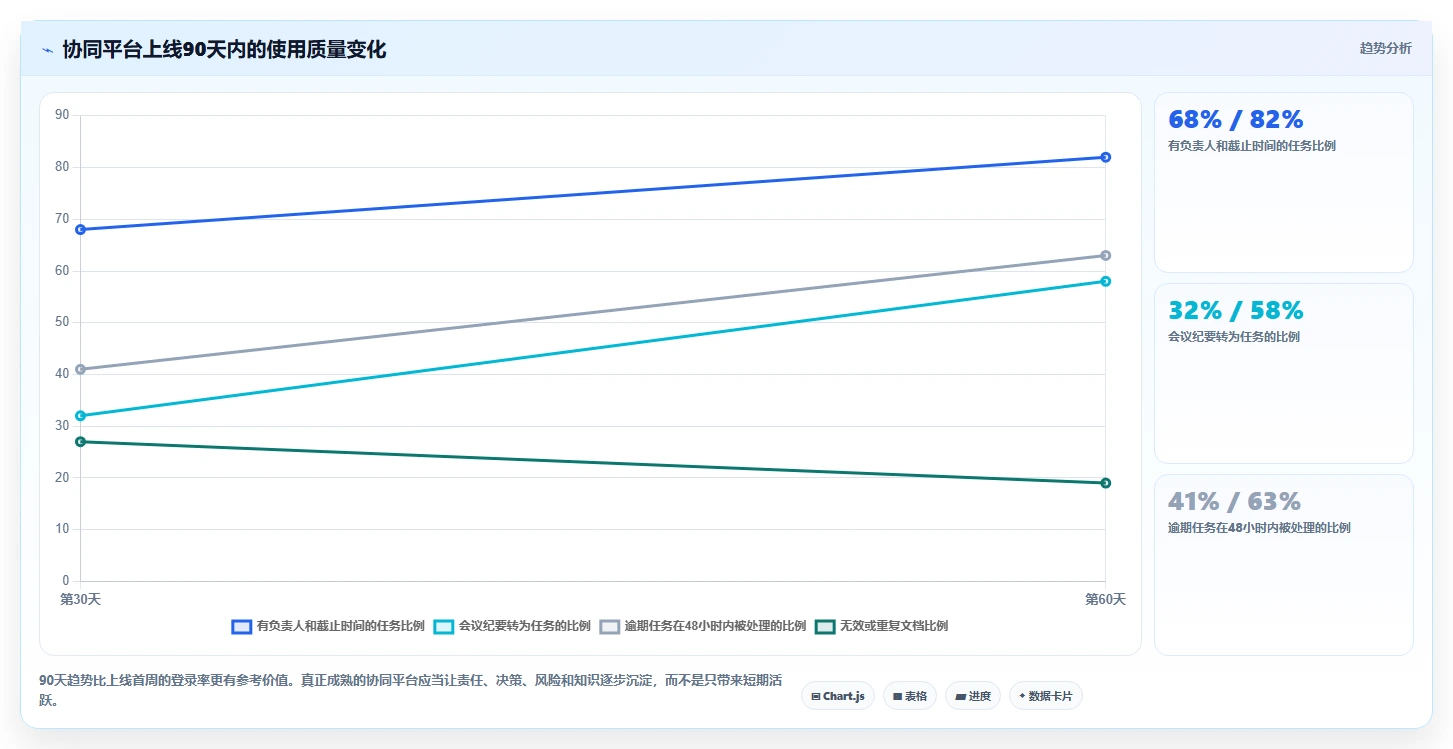
Task: Click the 第30天 x-axis label
Action: coord(80,599)
